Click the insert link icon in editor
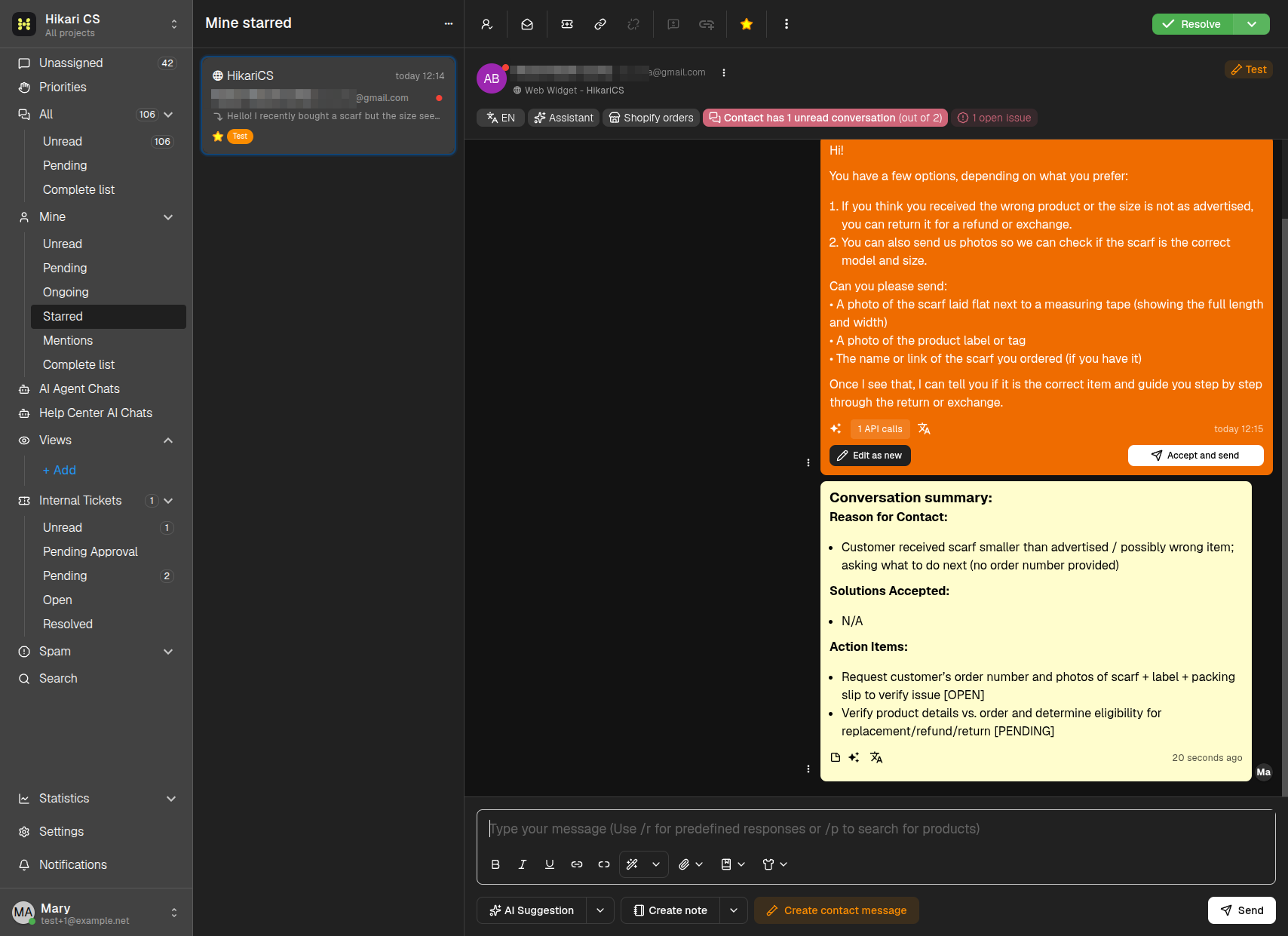The height and width of the screenshot is (936, 1288). [x=577, y=864]
